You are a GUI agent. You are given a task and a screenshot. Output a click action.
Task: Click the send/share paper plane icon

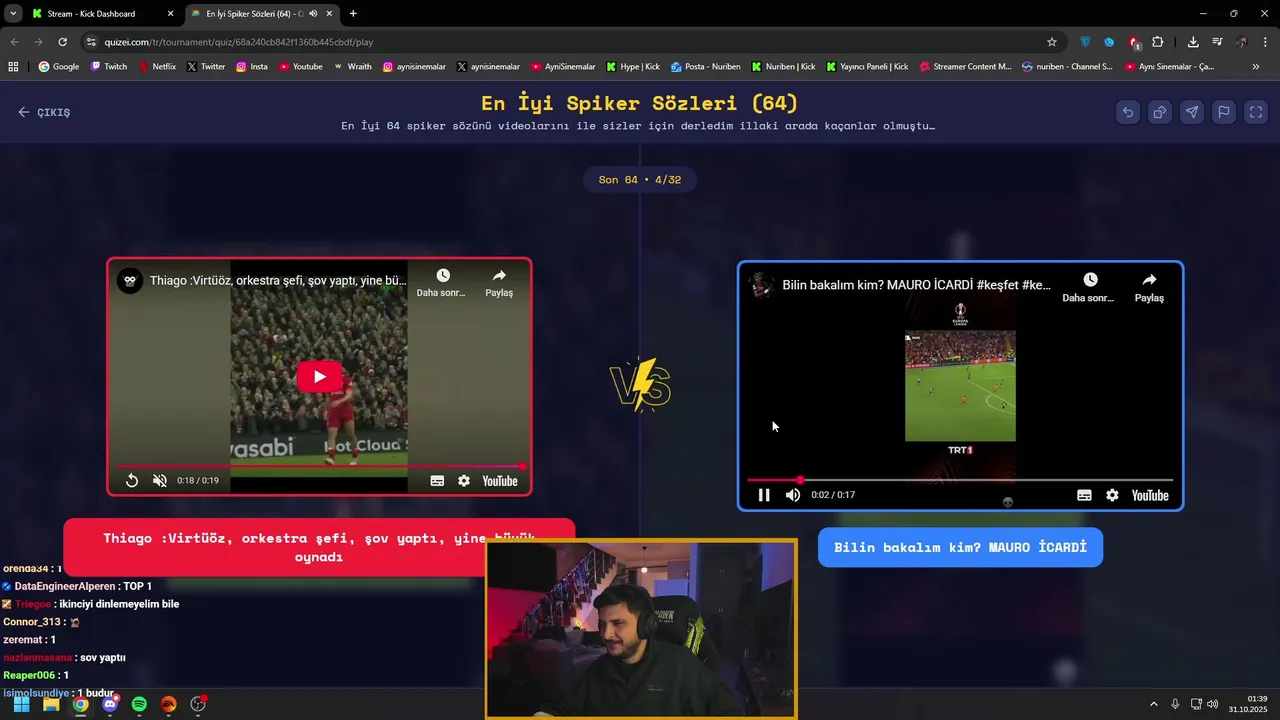pyautogui.click(x=1192, y=112)
